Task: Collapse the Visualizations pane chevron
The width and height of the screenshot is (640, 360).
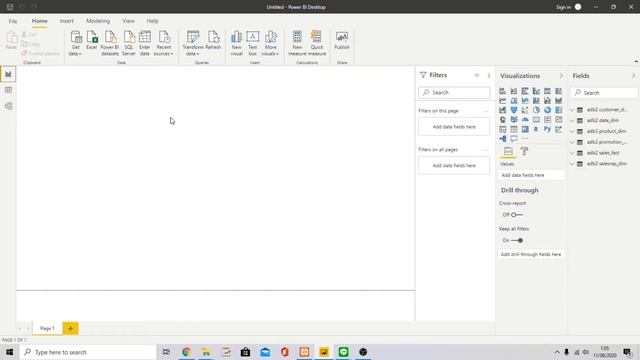Action: pyautogui.click(x=561, y=76)
